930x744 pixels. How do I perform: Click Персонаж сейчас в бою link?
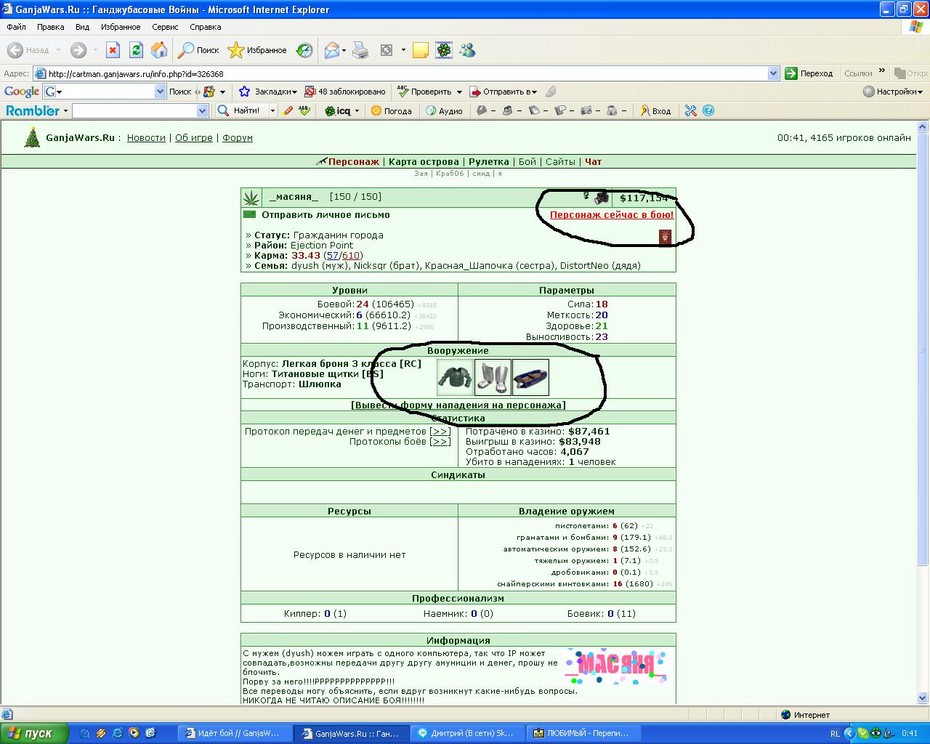pos(611,215)
